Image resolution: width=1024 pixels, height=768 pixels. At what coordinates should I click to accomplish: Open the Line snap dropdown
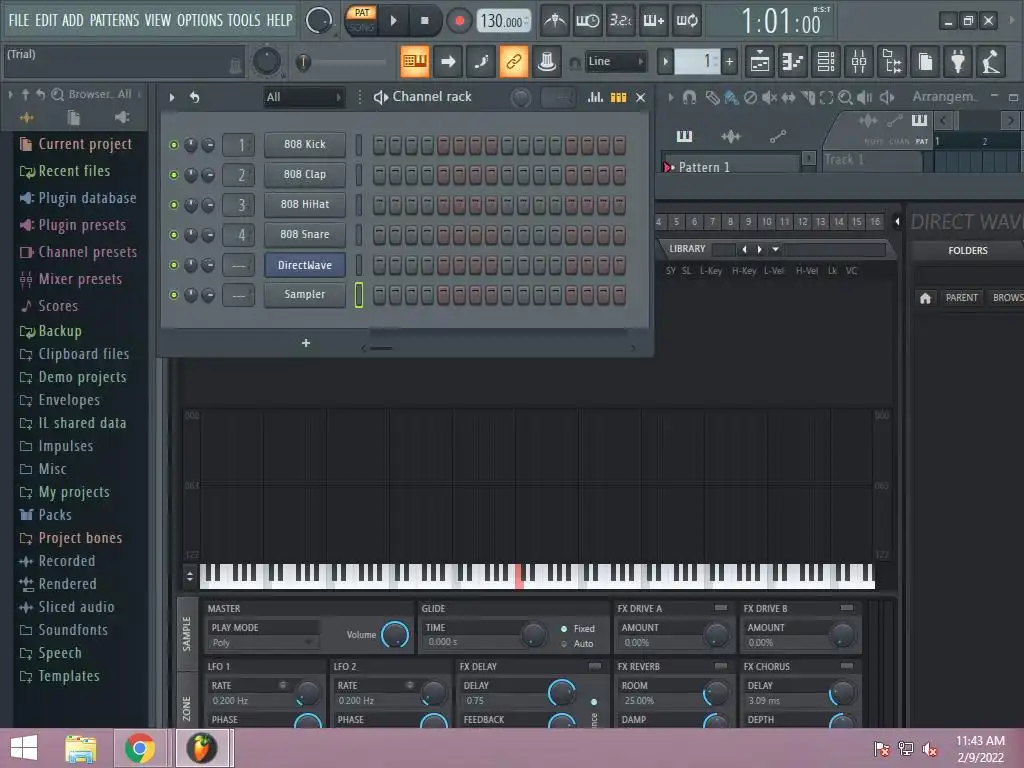pos(615,61)
